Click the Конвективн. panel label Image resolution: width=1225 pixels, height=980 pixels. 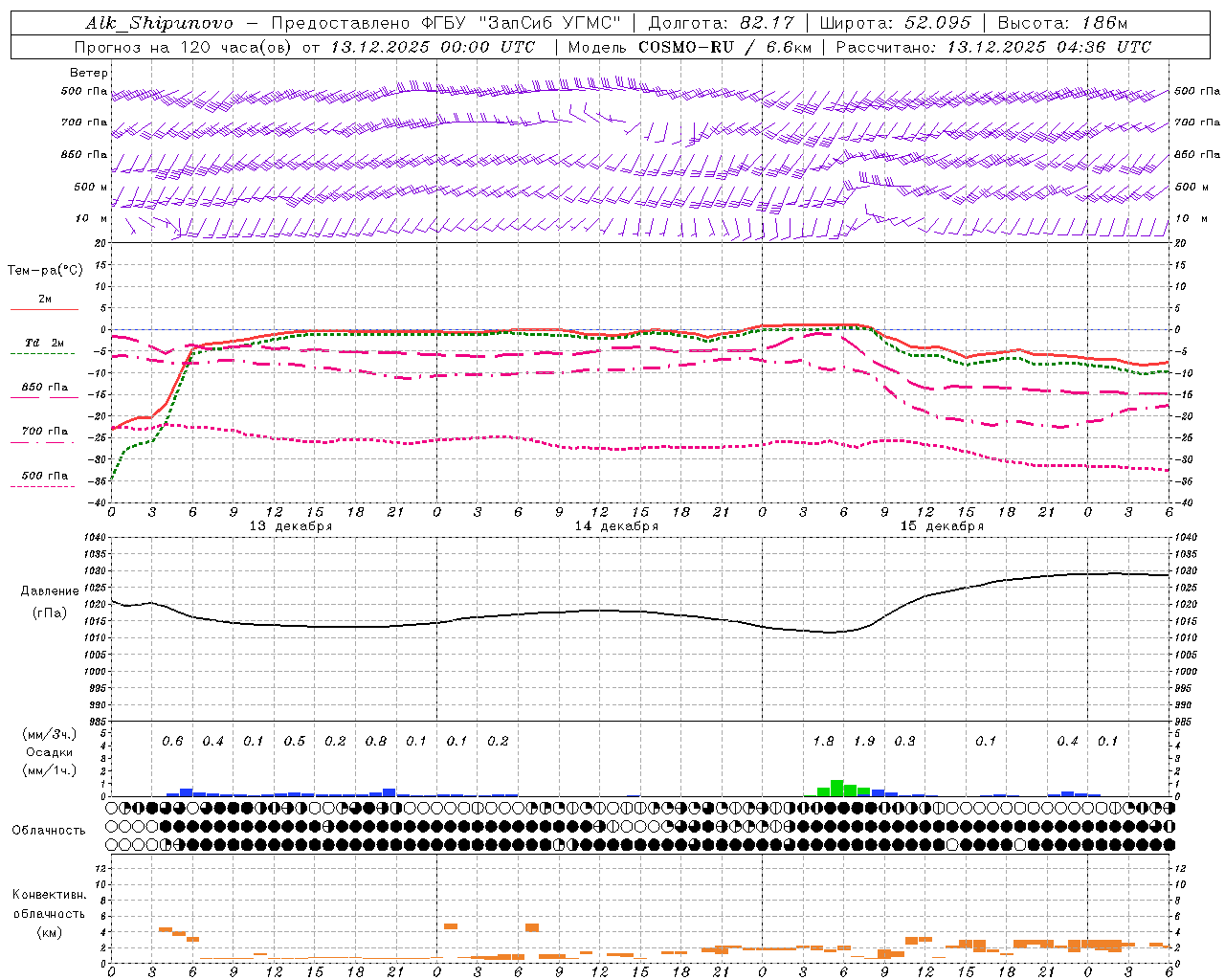click(x=49, y=895)
